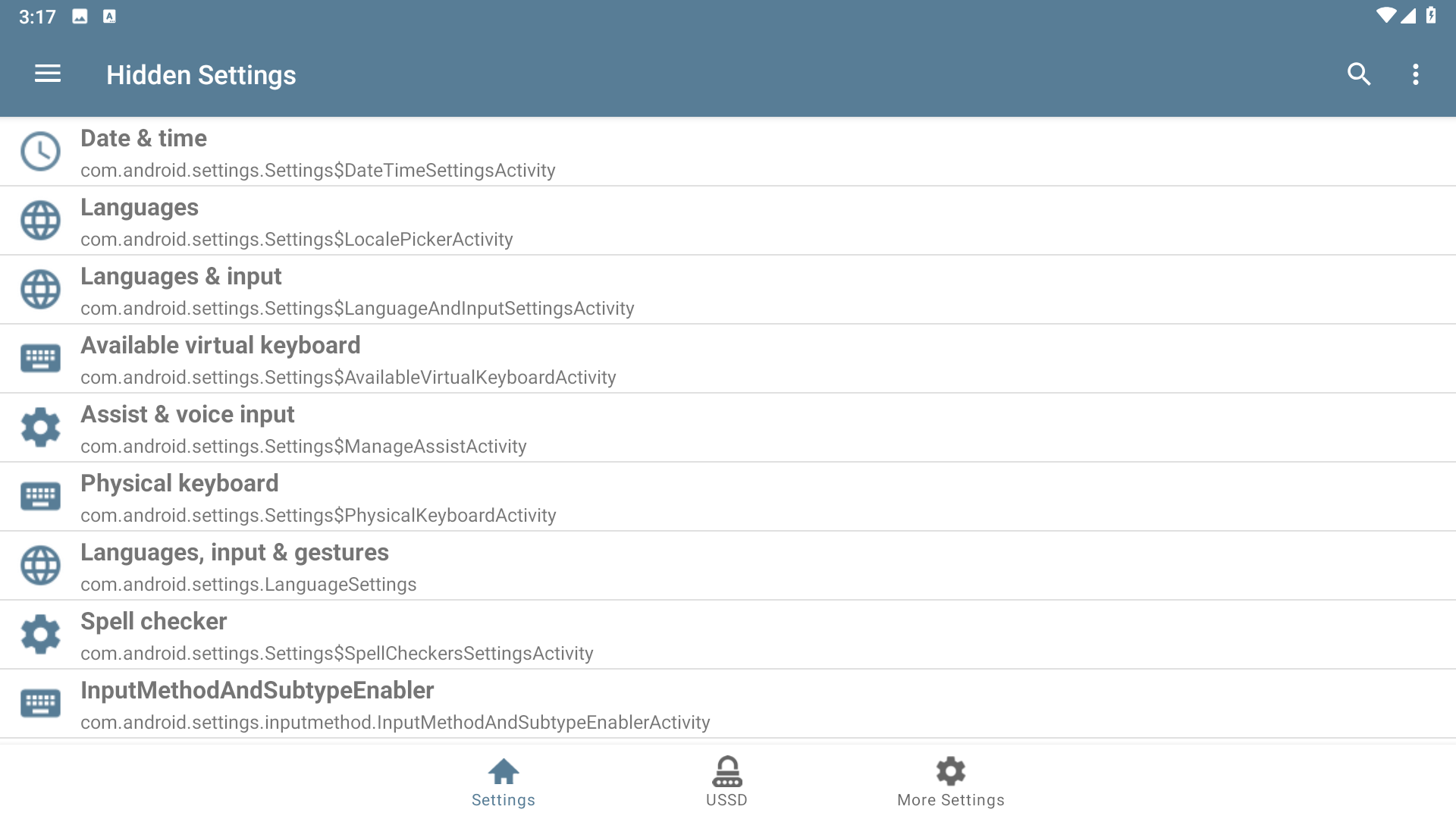Screen dimensions: 1456x819
Task: Click the clock icon for Date & time
Action: 40,152
